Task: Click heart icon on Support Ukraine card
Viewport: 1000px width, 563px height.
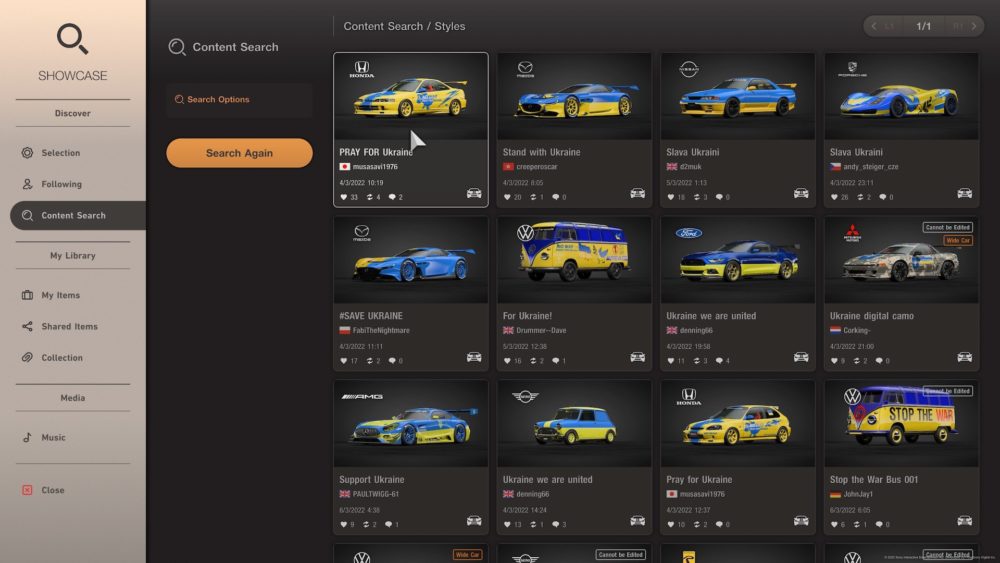Action: coord(344,525)
